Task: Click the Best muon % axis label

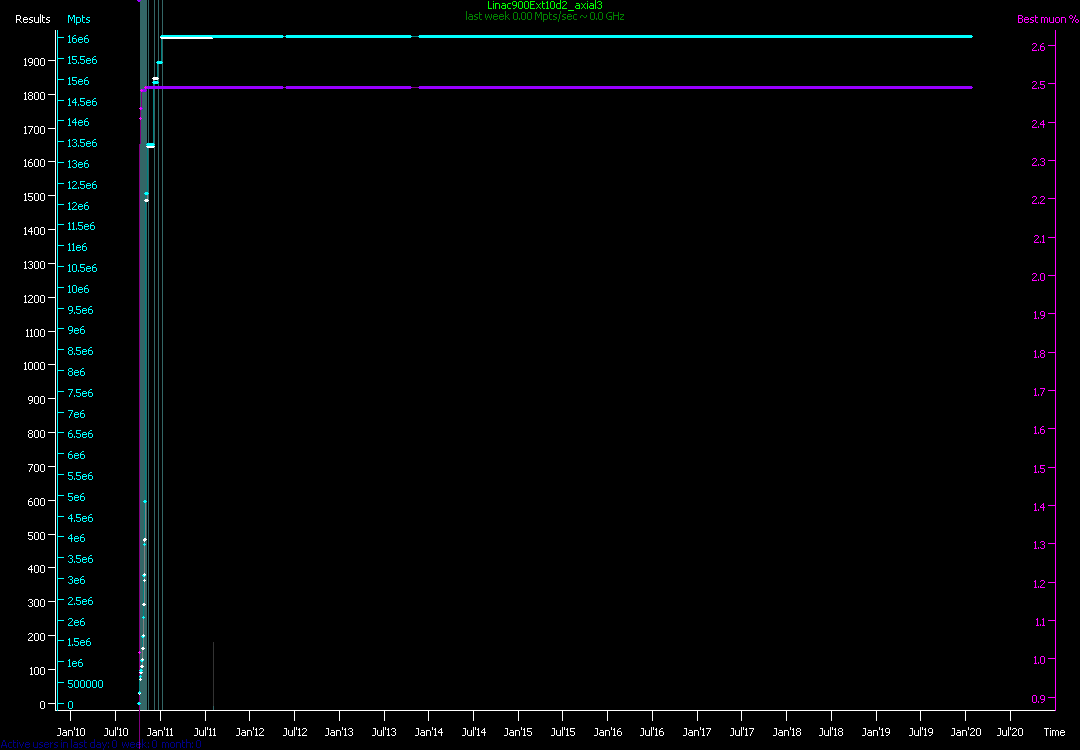Action: pyautogui.click(x=1041, y=19)
